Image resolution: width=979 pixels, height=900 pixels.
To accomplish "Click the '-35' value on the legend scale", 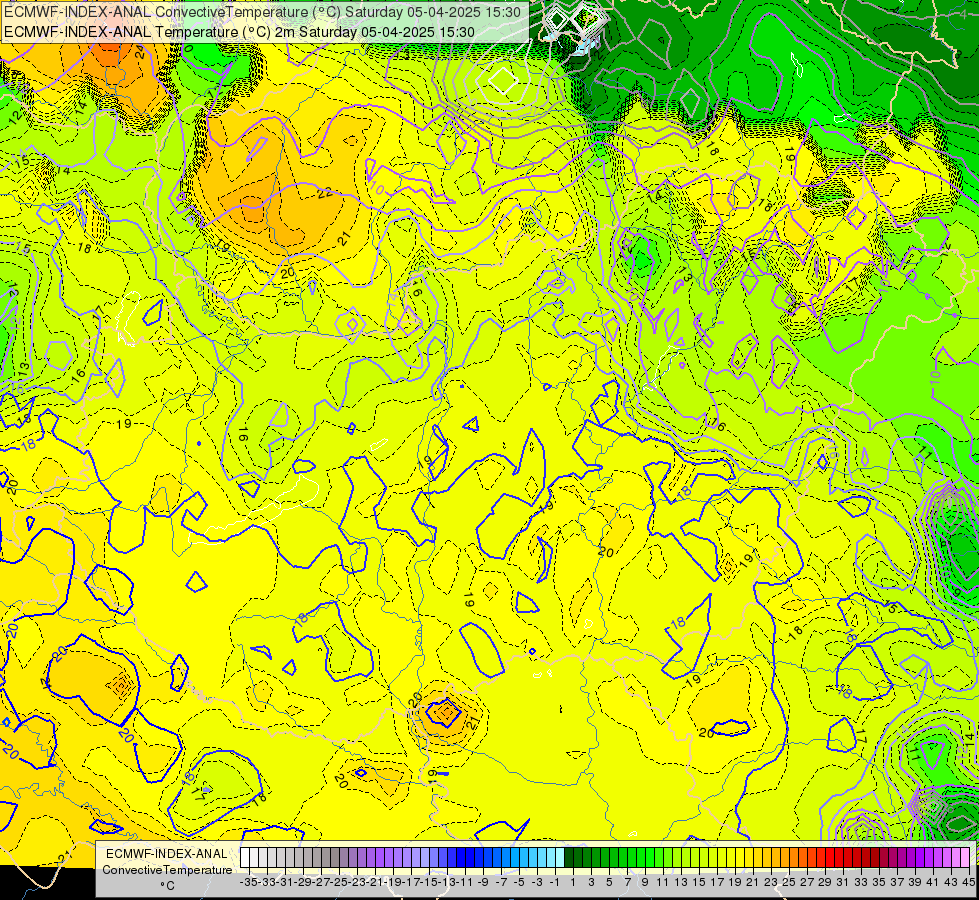I will click(248, 882).
